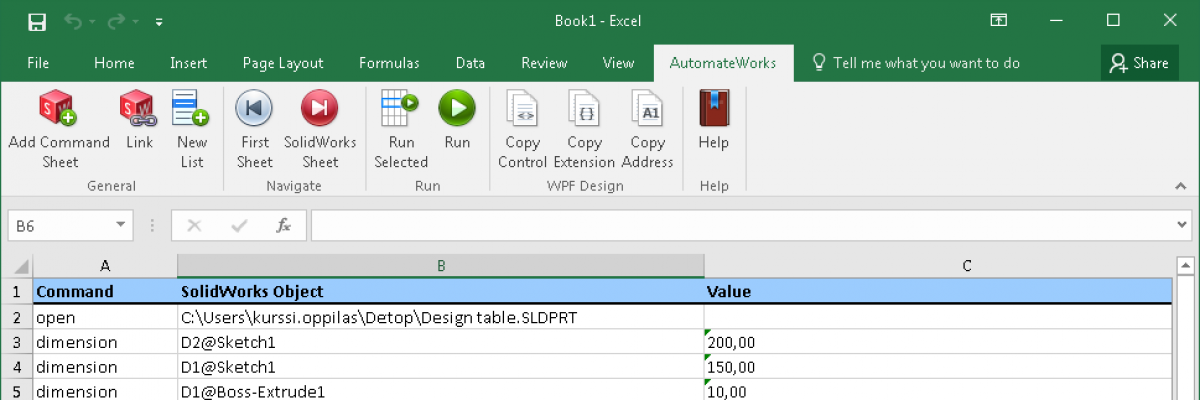
Task: Open the Name Box dropdown
Action: pos(121,226)
